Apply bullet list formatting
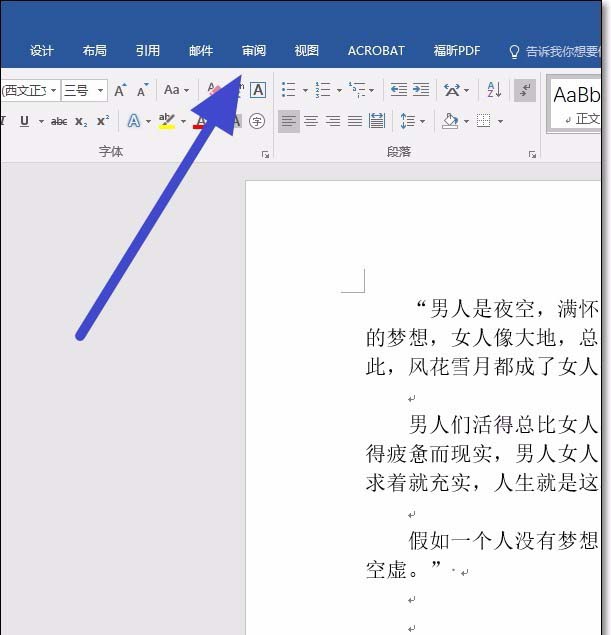The height and width of the screenshot is (635, 611). pyautogui.click(x=289, y=90)
